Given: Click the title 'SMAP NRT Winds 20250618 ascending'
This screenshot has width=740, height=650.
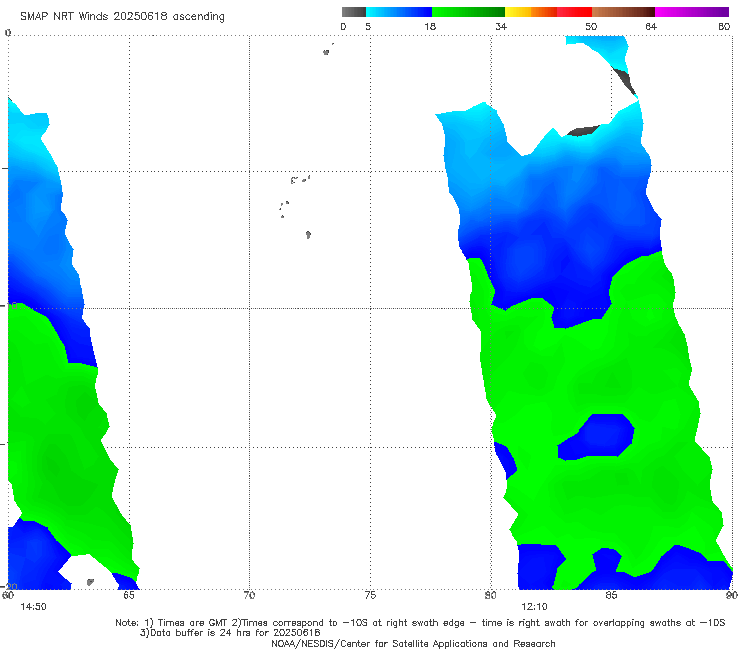Looking at the screenshot, I should coord(122,17).
